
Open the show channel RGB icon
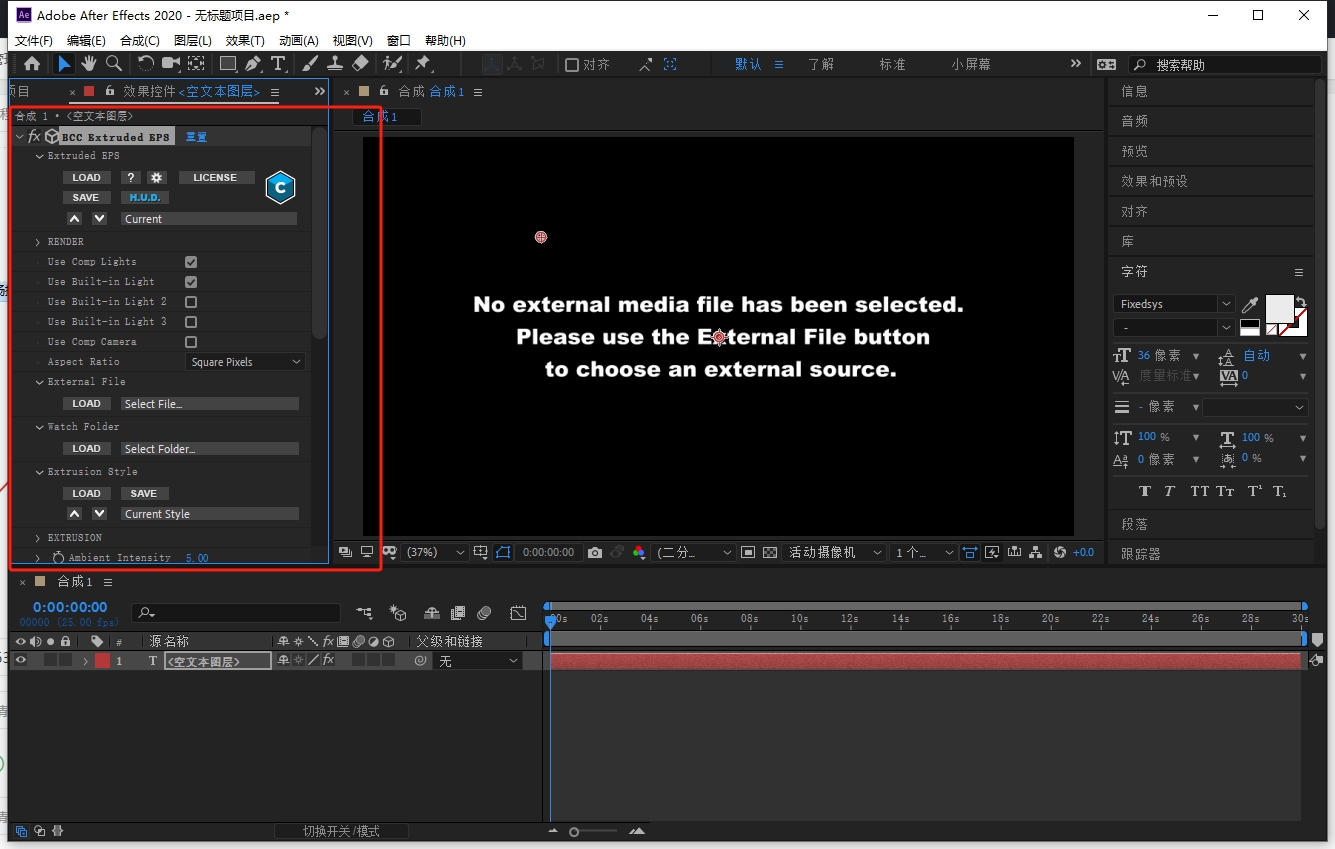(x=639, y=552)
